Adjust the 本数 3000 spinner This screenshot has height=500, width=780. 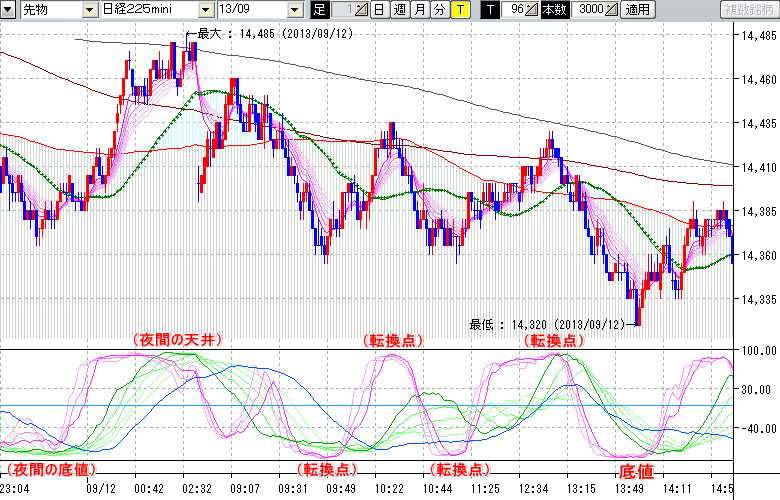coord(612,10)
